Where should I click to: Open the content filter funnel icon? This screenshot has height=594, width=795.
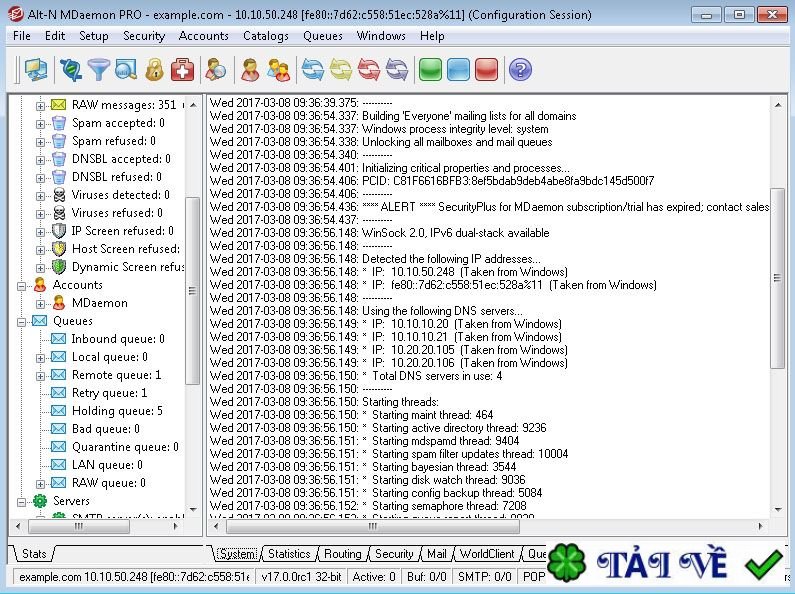(x=98, y=70)
